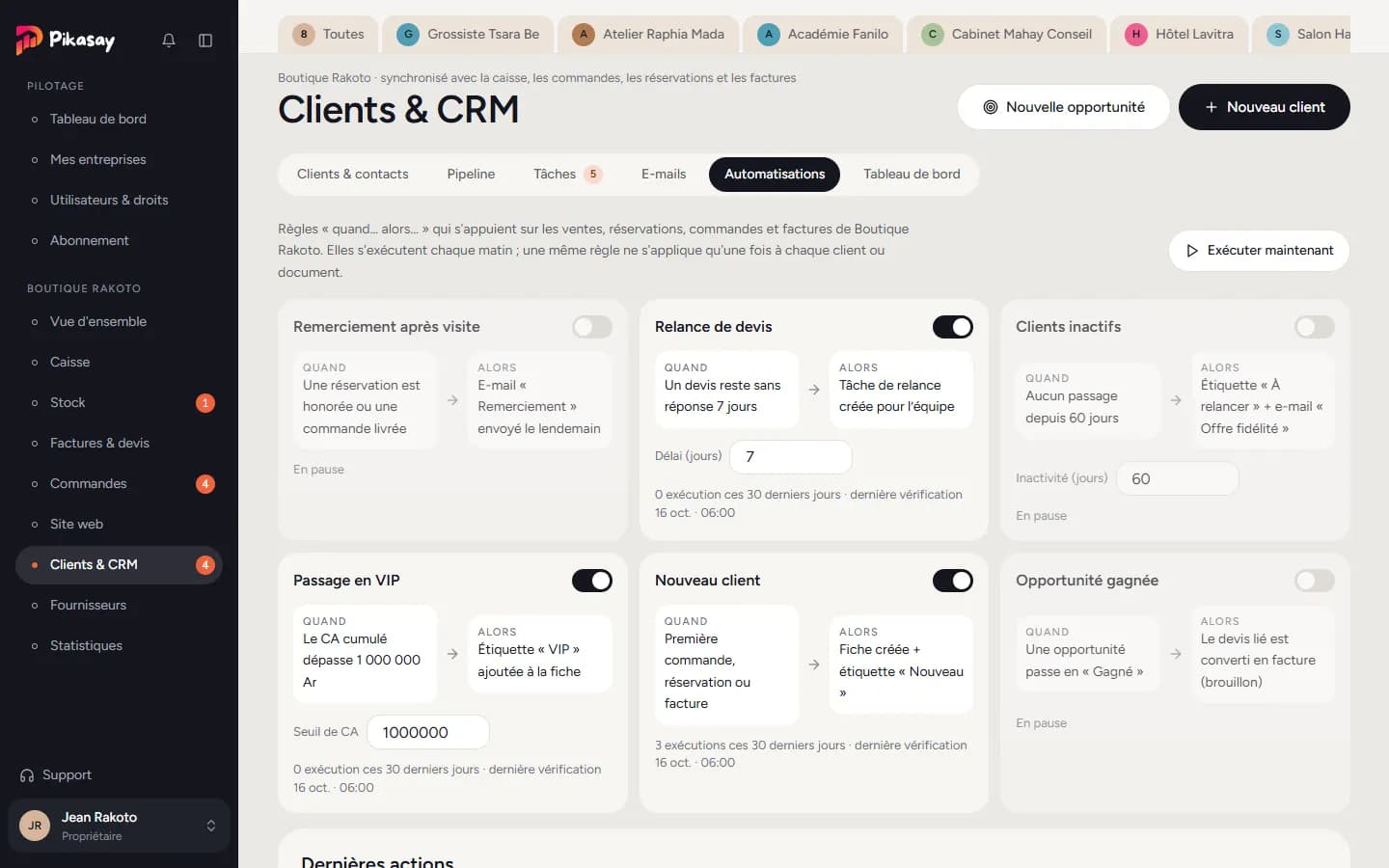Edit the Inactivité (jours) field
The image size is (1389, 868).
(x=1178, y=478)
